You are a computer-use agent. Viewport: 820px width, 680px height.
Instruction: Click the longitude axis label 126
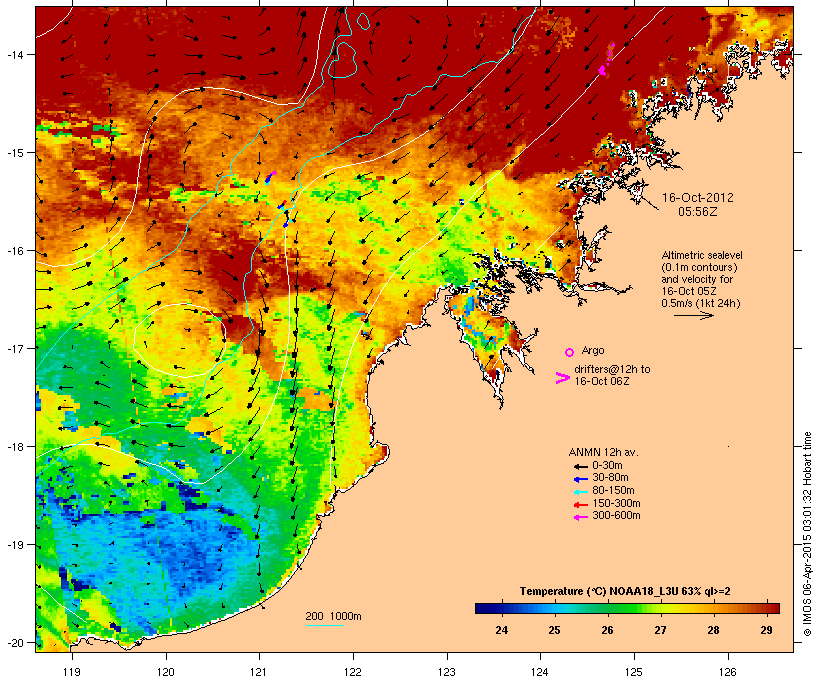(727, 672)
